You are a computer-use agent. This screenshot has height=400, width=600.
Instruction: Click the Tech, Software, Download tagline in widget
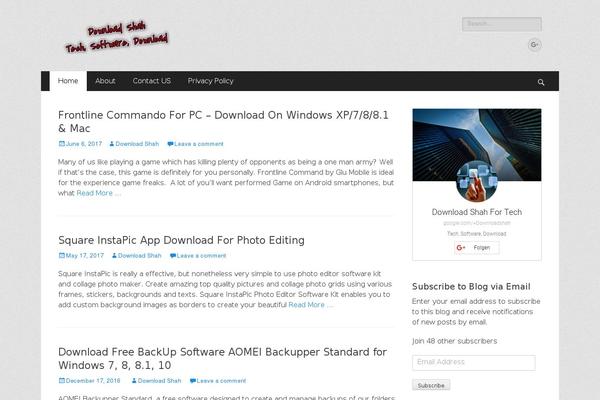(x=477, y=233)
